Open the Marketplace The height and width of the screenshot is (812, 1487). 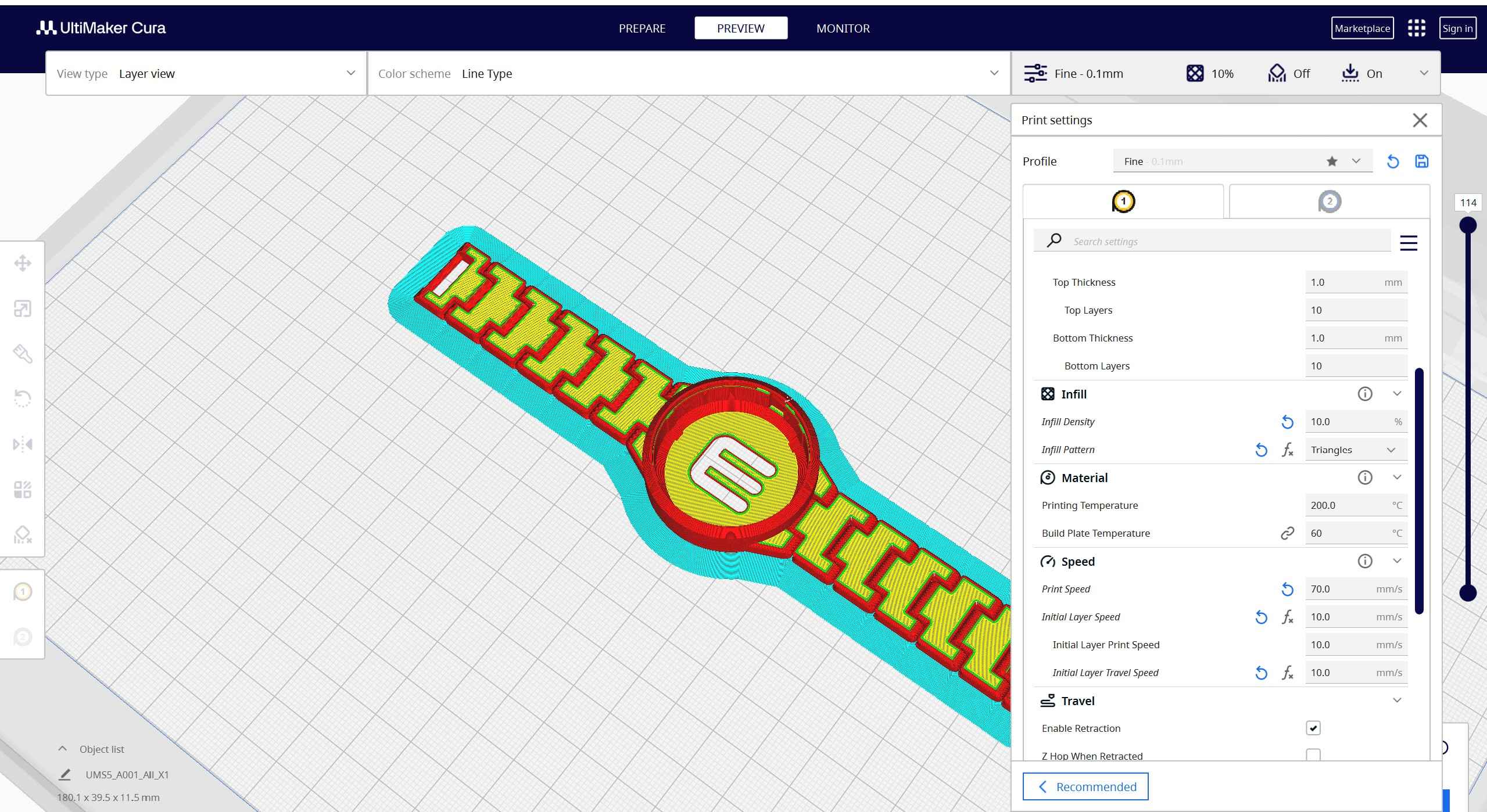1362,28
